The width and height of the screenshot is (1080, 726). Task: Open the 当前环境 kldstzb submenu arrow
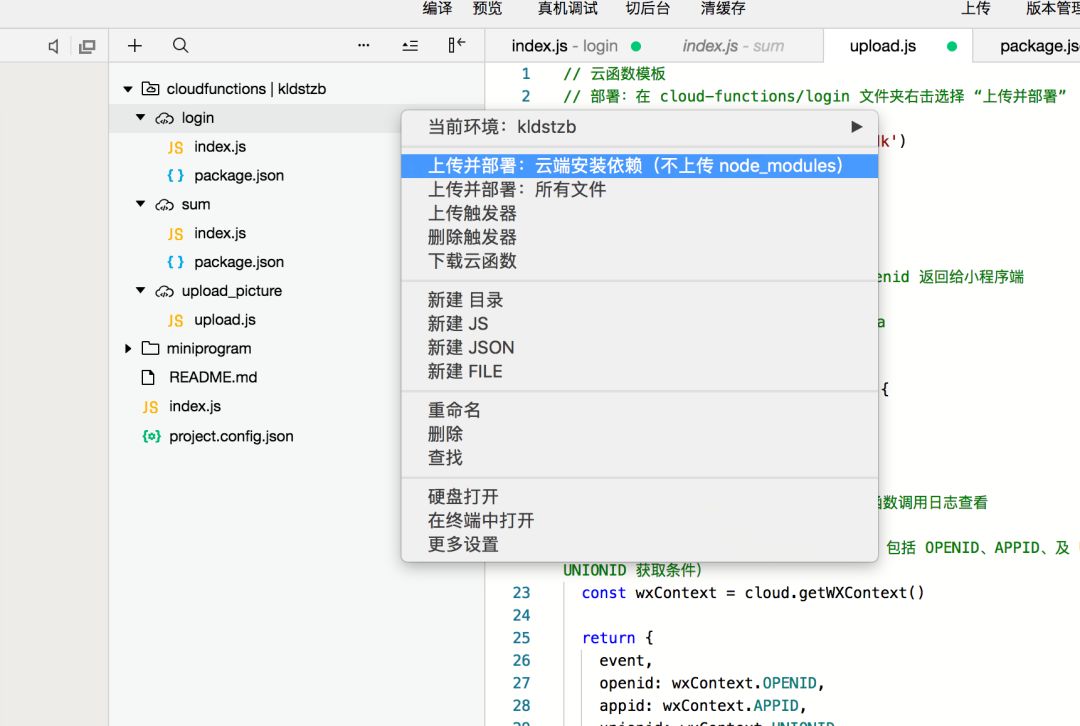point(856,126)
